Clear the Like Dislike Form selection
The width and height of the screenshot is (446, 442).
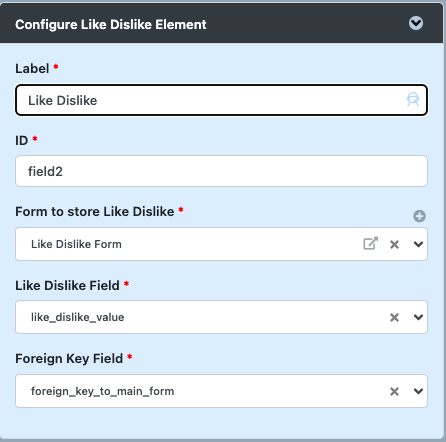click(x=394, y=244)
